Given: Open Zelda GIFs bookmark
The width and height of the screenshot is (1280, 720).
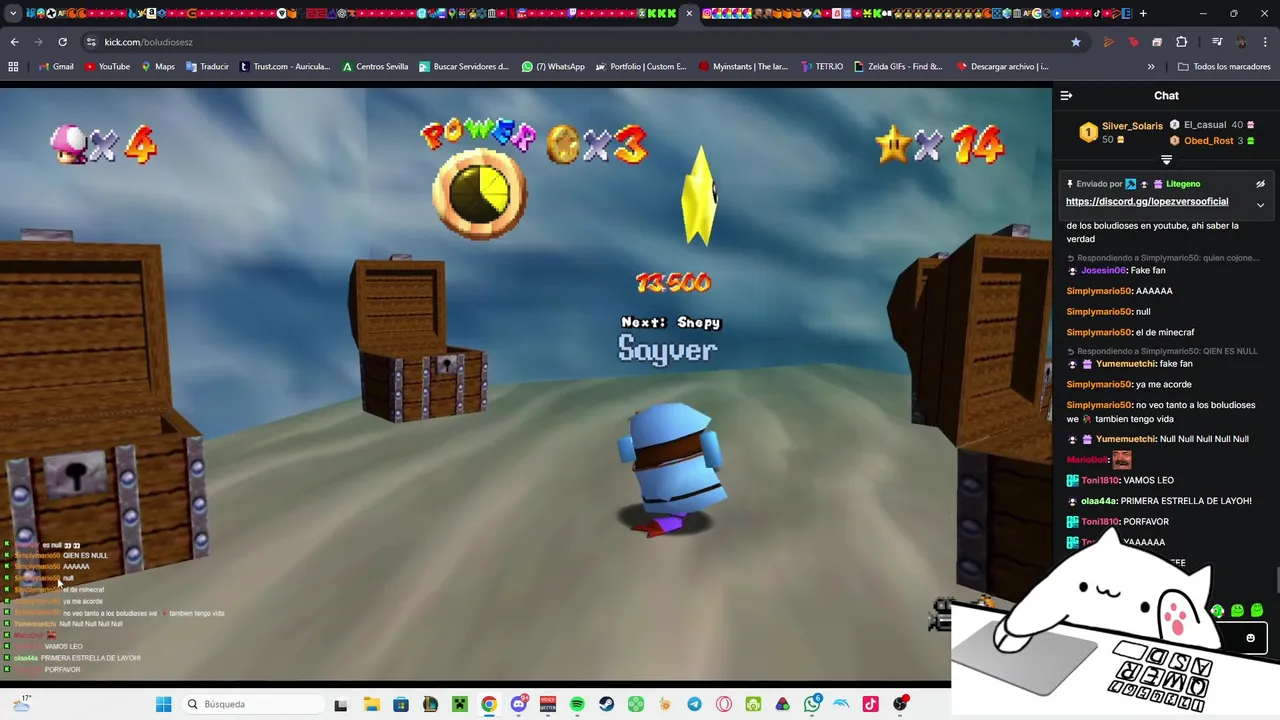Looking at the screenshot, I should [x=898, y=67].
